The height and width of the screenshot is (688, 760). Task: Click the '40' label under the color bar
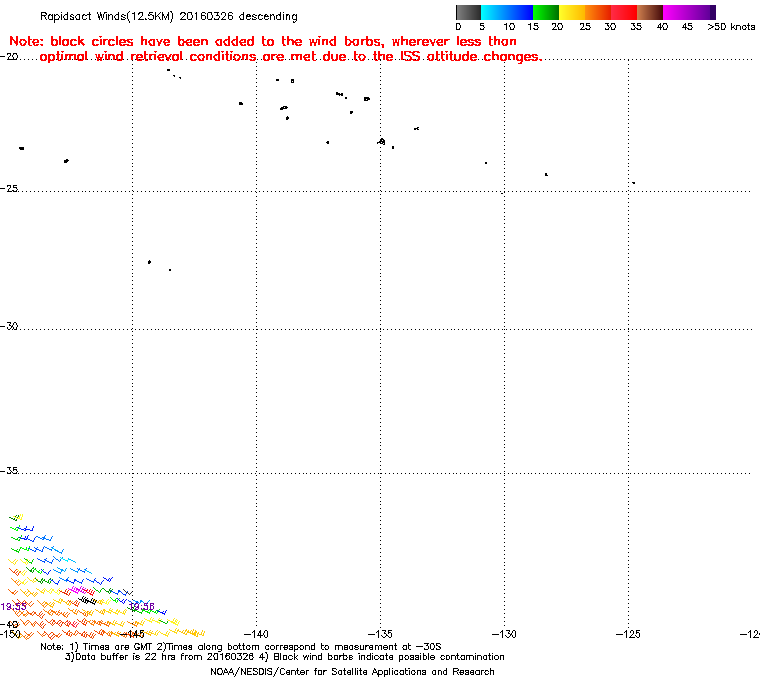pos(663,27)
